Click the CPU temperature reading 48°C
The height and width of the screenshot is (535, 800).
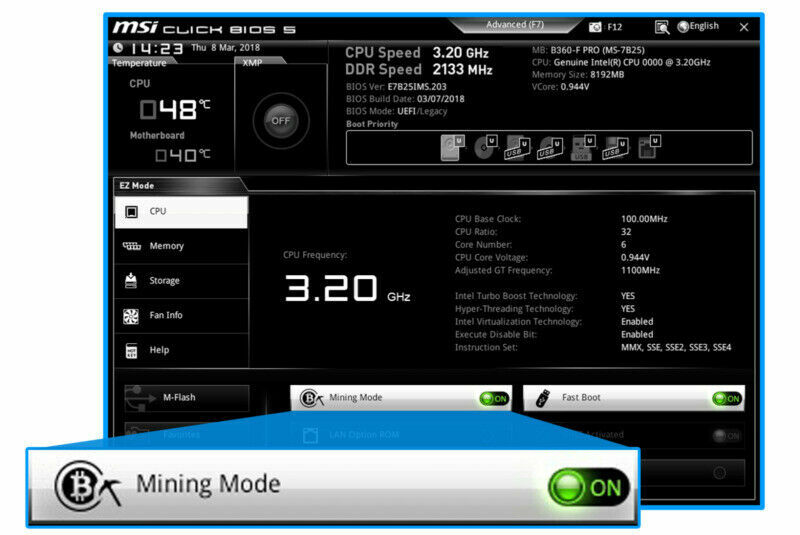click(175, 109)
